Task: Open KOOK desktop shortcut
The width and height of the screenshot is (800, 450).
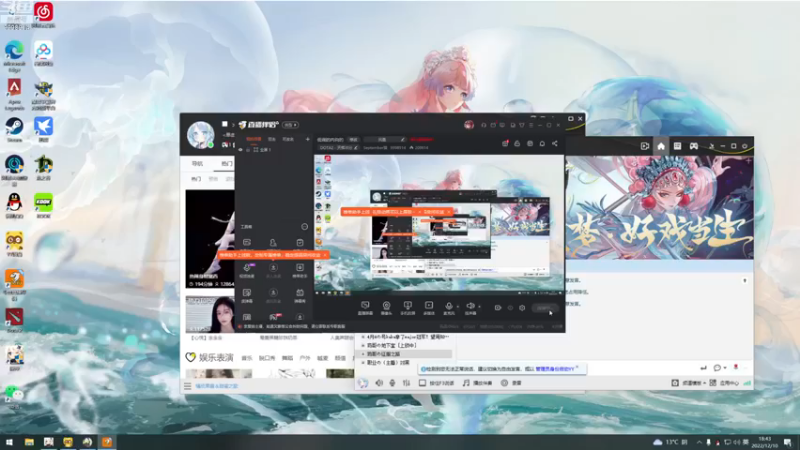Action: pyautogui.click(x=43, y=206)
